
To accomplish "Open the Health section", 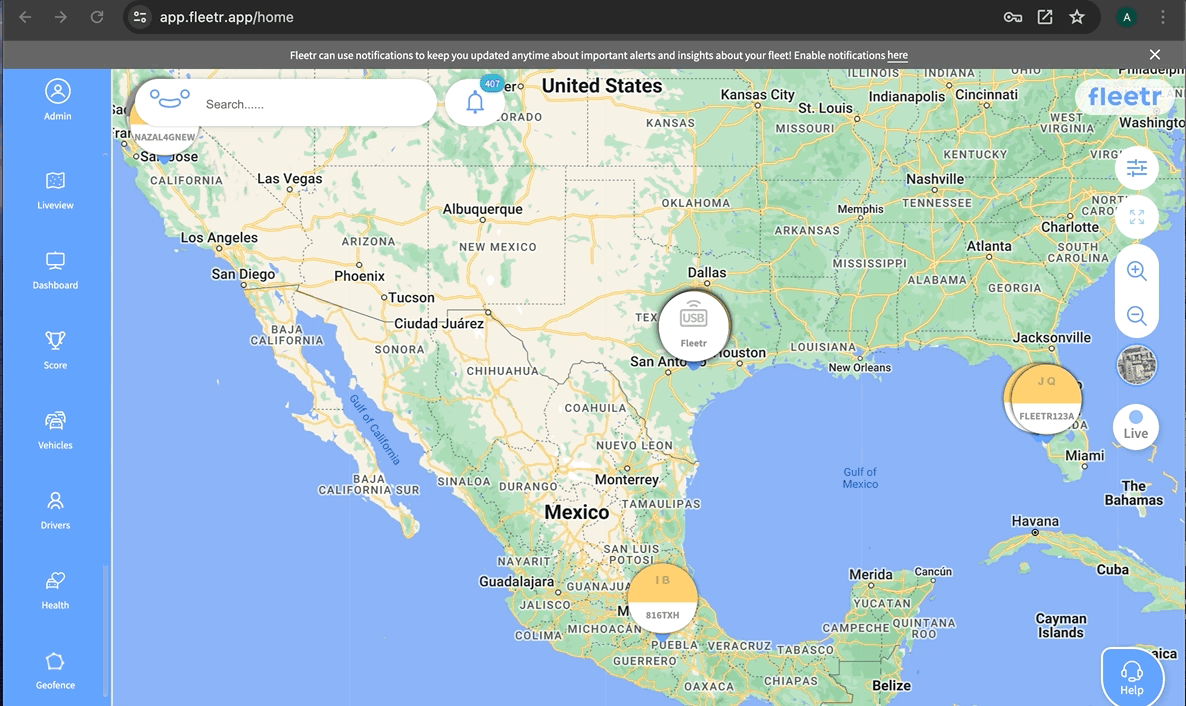I will tap(55, 590).
